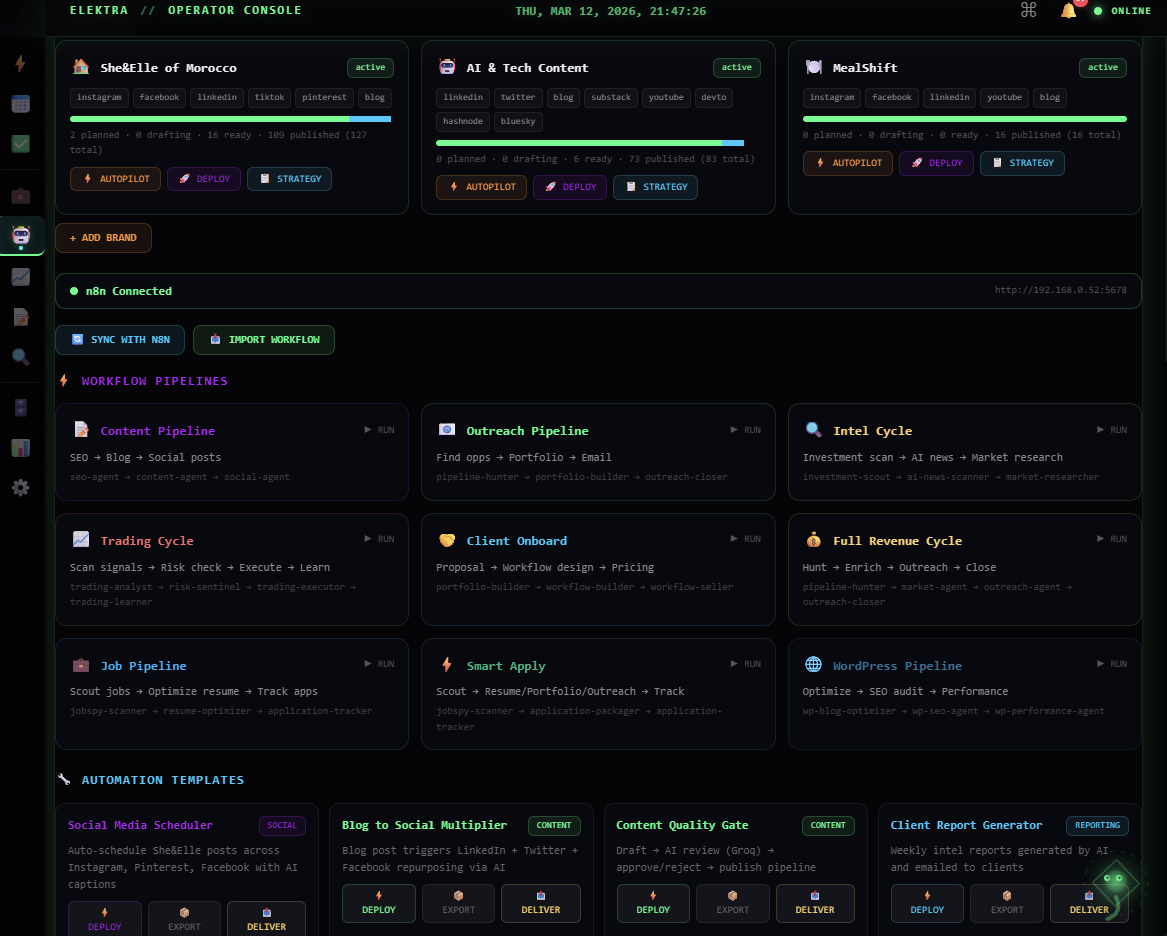The height and width of the screenshot is (936, 1167).
Task: Open the calendar icon in the sidebar
Action: point(20,103)
